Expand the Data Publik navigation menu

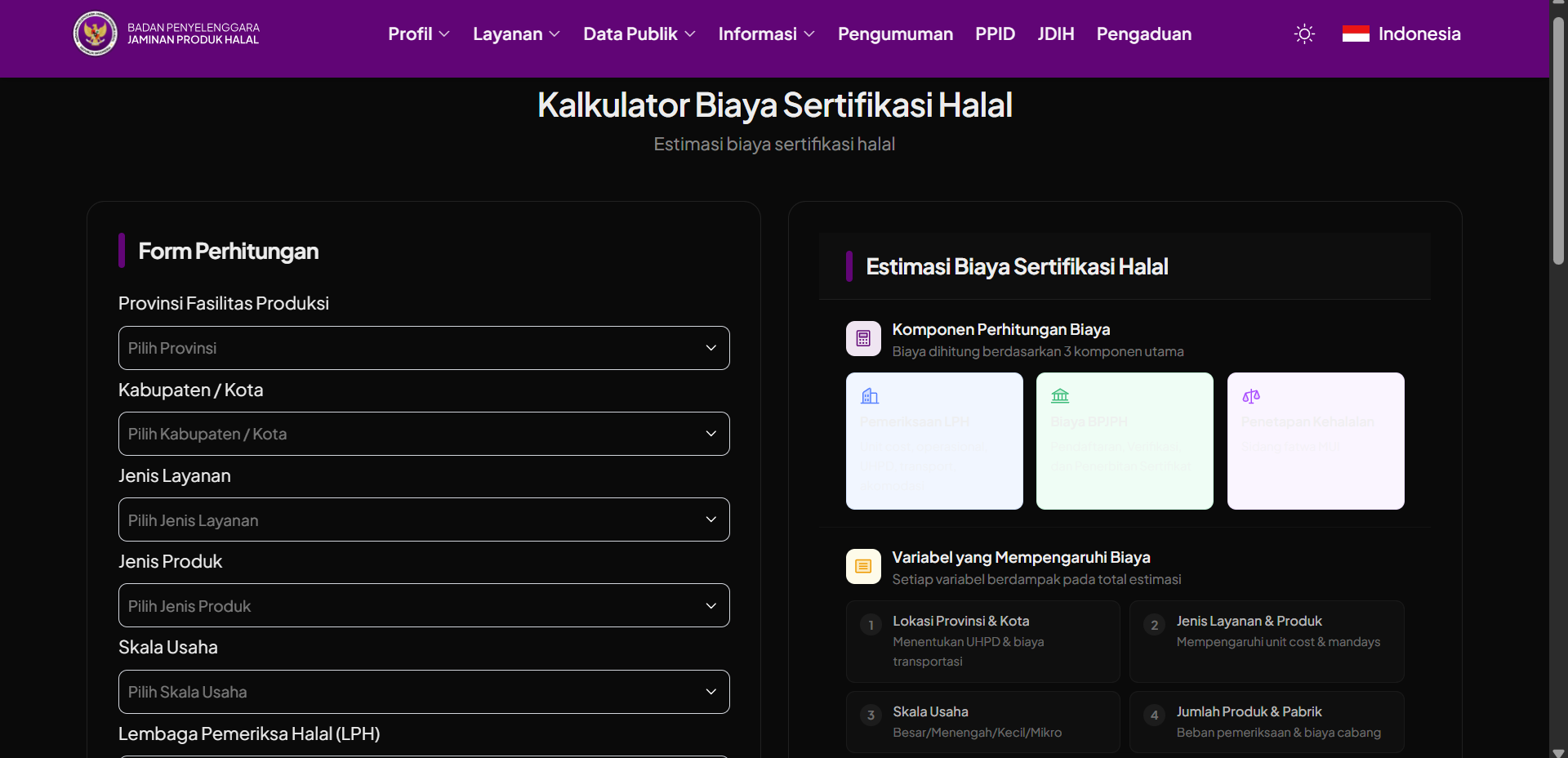639,34
